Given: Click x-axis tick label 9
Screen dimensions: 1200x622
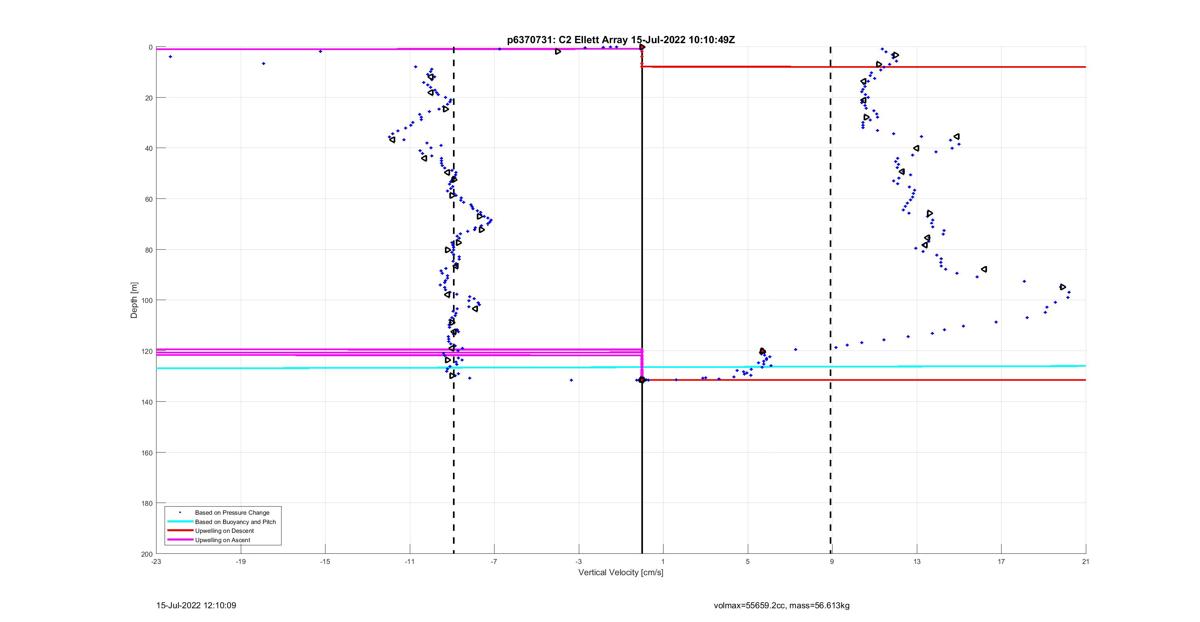Looking at the screenshot, I should [x=831, y=562].
